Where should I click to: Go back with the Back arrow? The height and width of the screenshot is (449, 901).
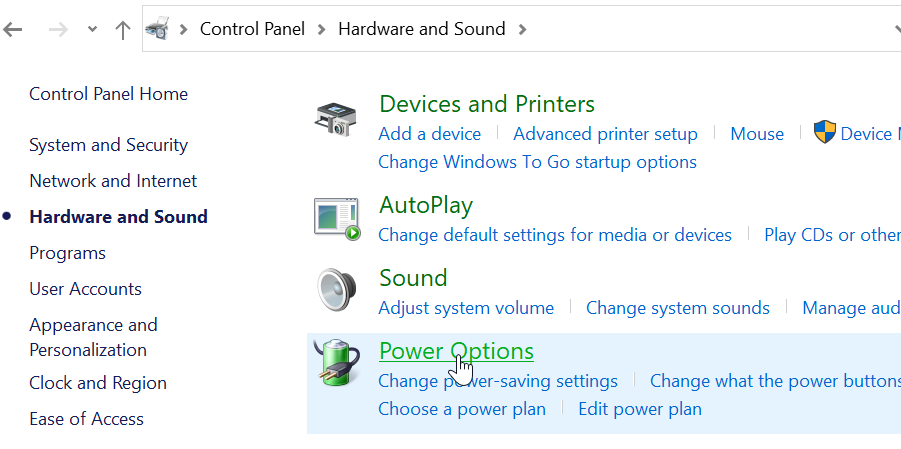[13, 29]
